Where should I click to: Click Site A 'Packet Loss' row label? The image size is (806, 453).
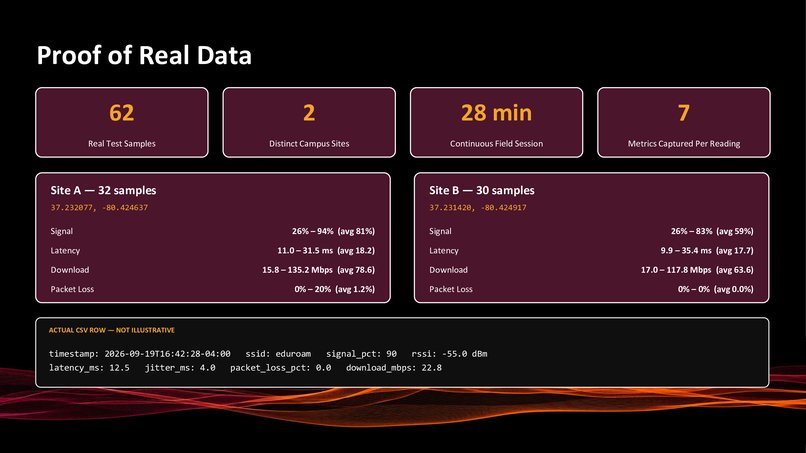pyautogui.click(x=72, y=289)
